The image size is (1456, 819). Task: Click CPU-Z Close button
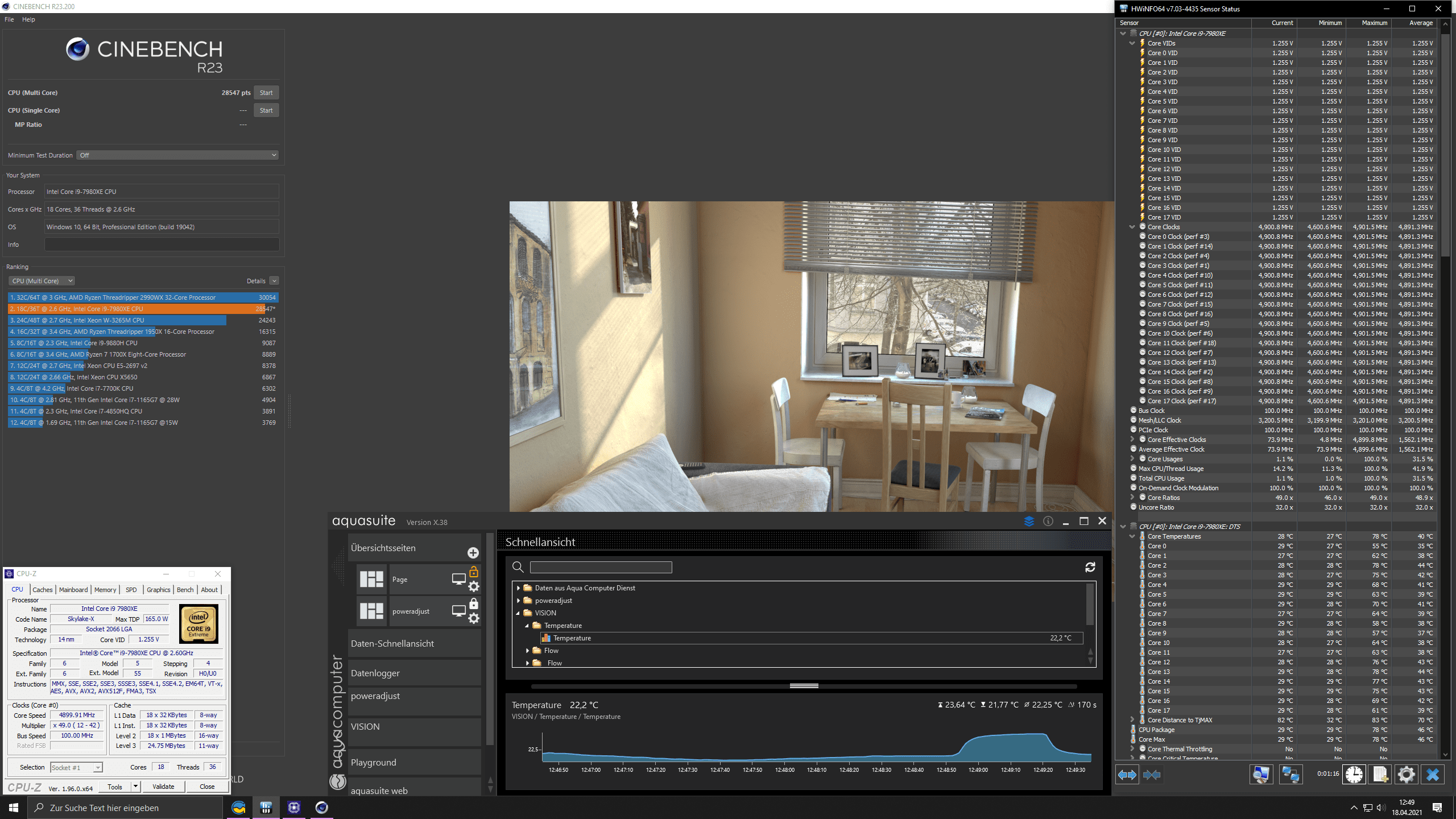point(207,787)
